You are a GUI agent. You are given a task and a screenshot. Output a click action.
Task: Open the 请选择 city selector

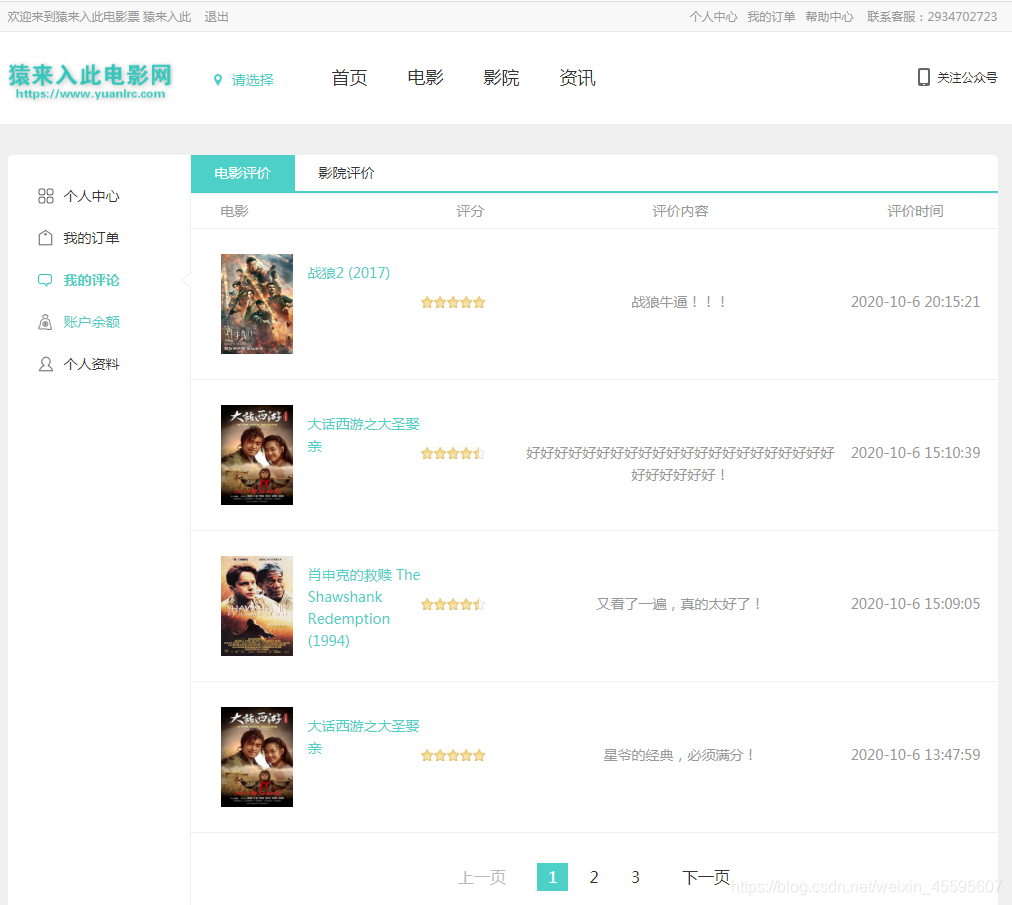point(252,80)
